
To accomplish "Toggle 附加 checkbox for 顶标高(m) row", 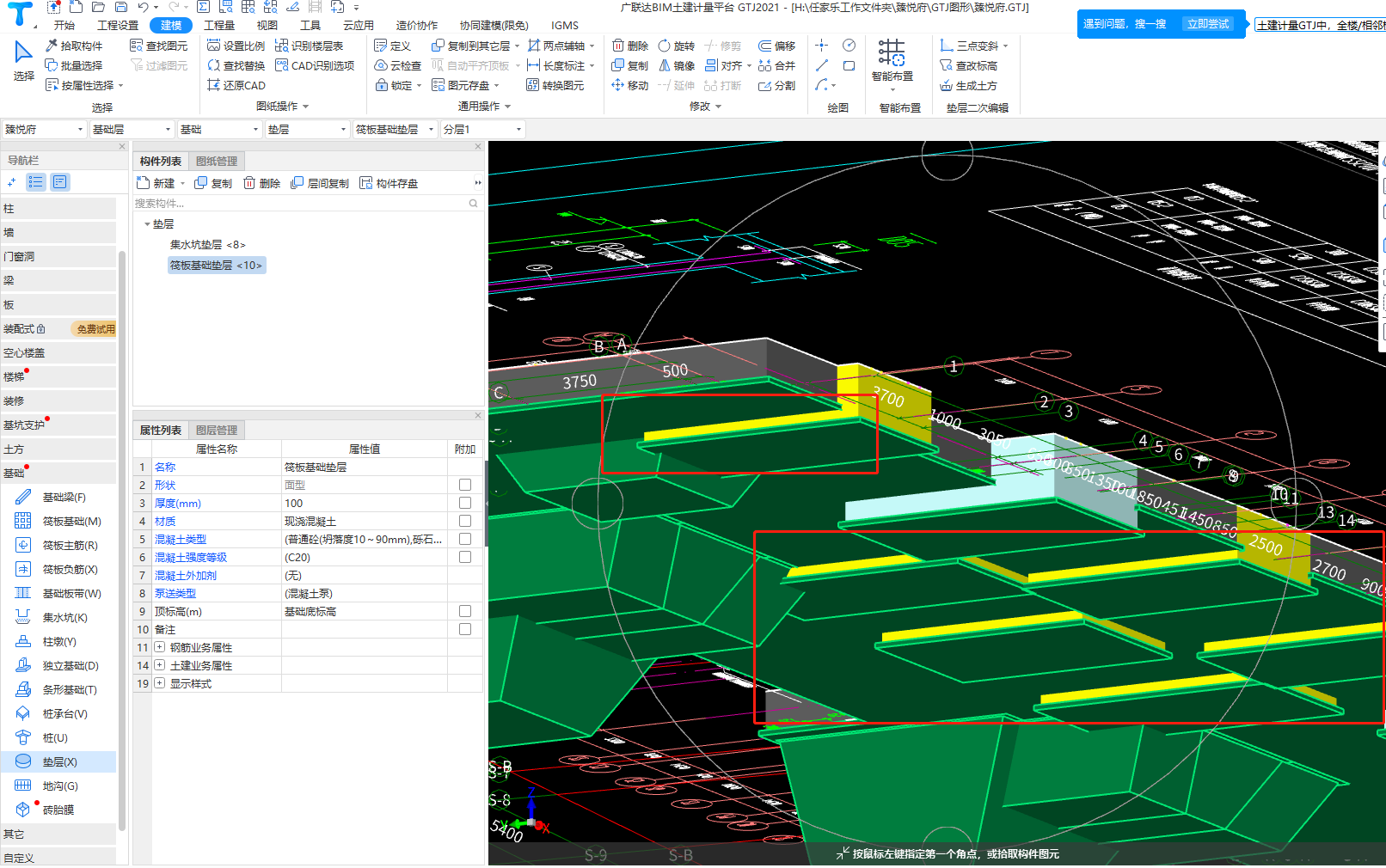I will [x=465, y=611].
